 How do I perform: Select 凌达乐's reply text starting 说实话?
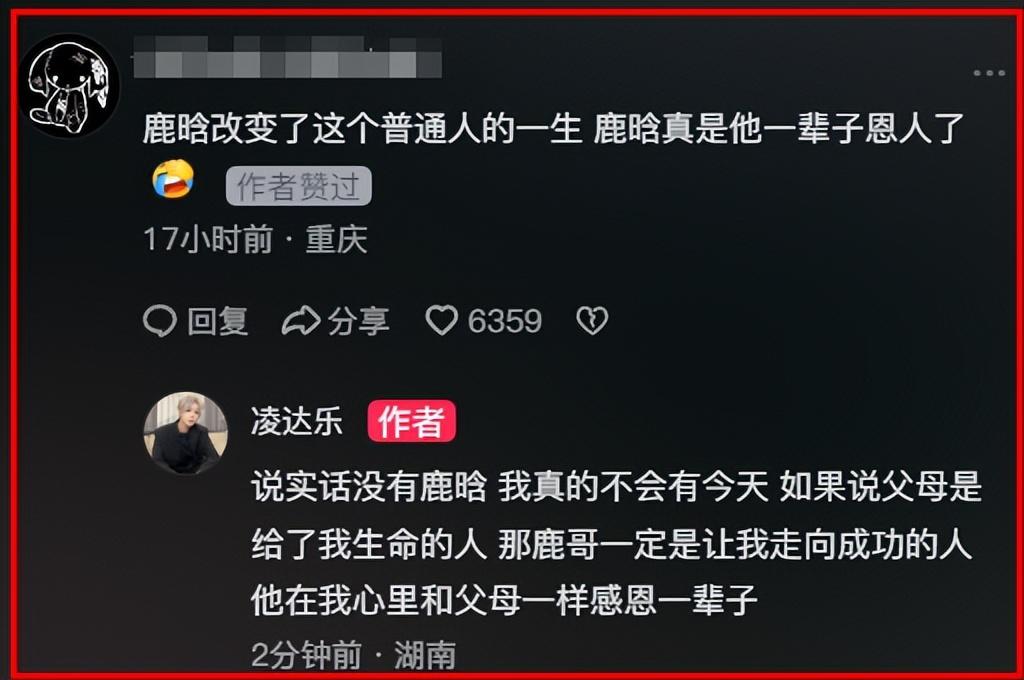click(616, 543)
